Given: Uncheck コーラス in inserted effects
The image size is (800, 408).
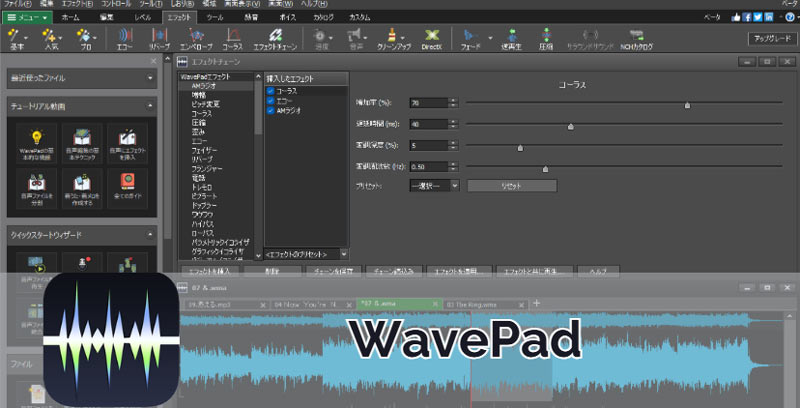Looking at the screenshot, I should tap(270, 91).
